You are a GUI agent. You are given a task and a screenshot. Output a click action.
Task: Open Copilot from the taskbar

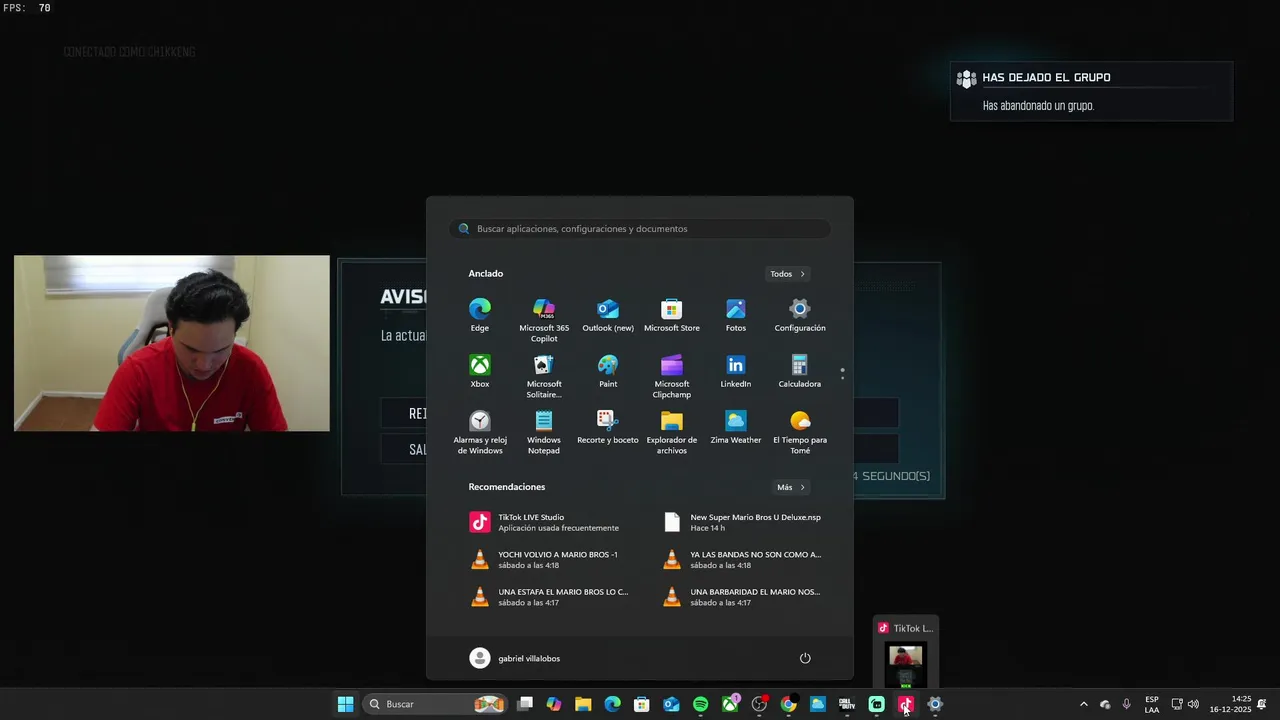[554, 704]
